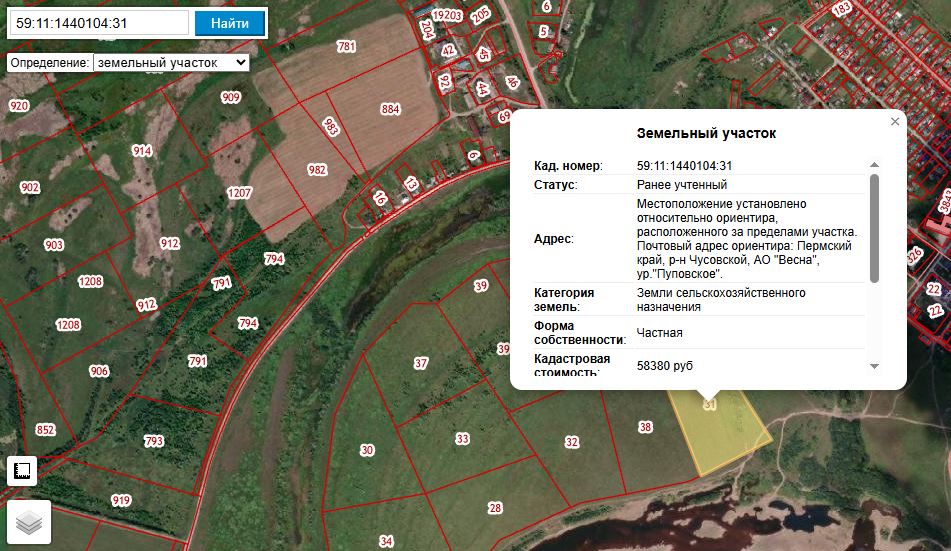Click the scroll up arrow in popup

tap(874, 164)
